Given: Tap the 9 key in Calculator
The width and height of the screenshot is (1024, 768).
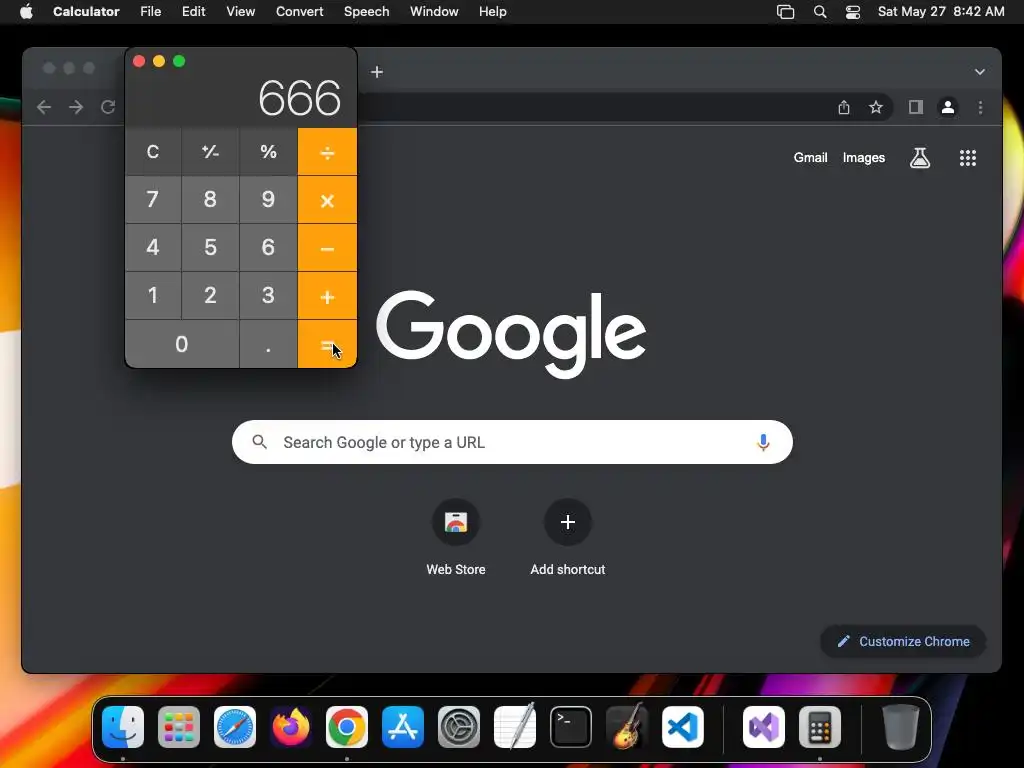Looking at the screenshot, I should click(x=268, y=200).
